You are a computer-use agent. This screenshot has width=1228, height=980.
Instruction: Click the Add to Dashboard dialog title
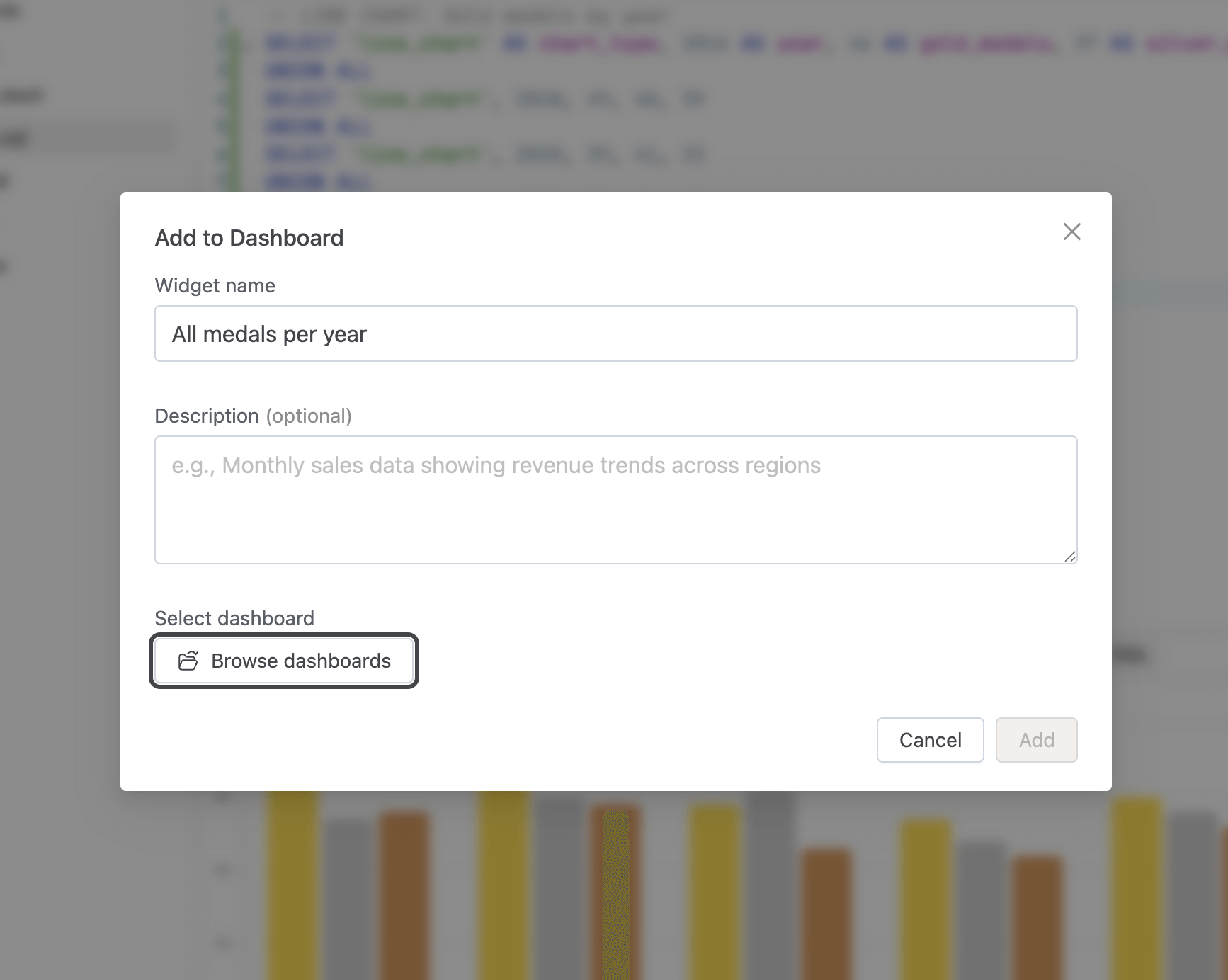(x=249, y=238)
